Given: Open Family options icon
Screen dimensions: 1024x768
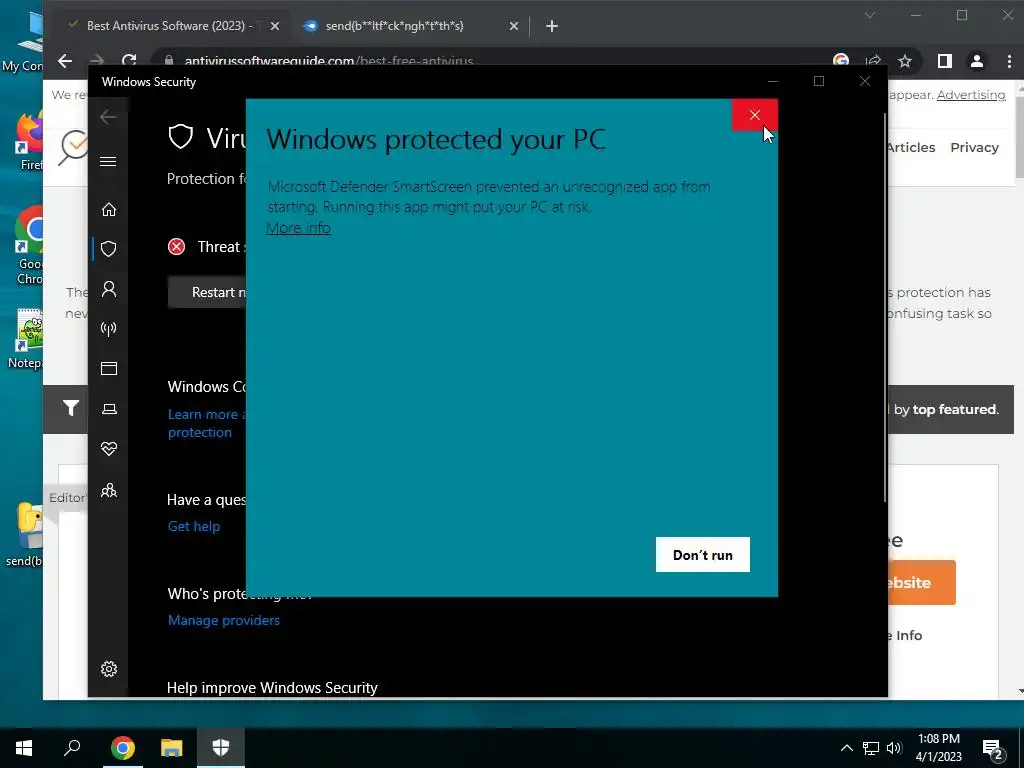Looking at the screenshot, I should [108, 490].
